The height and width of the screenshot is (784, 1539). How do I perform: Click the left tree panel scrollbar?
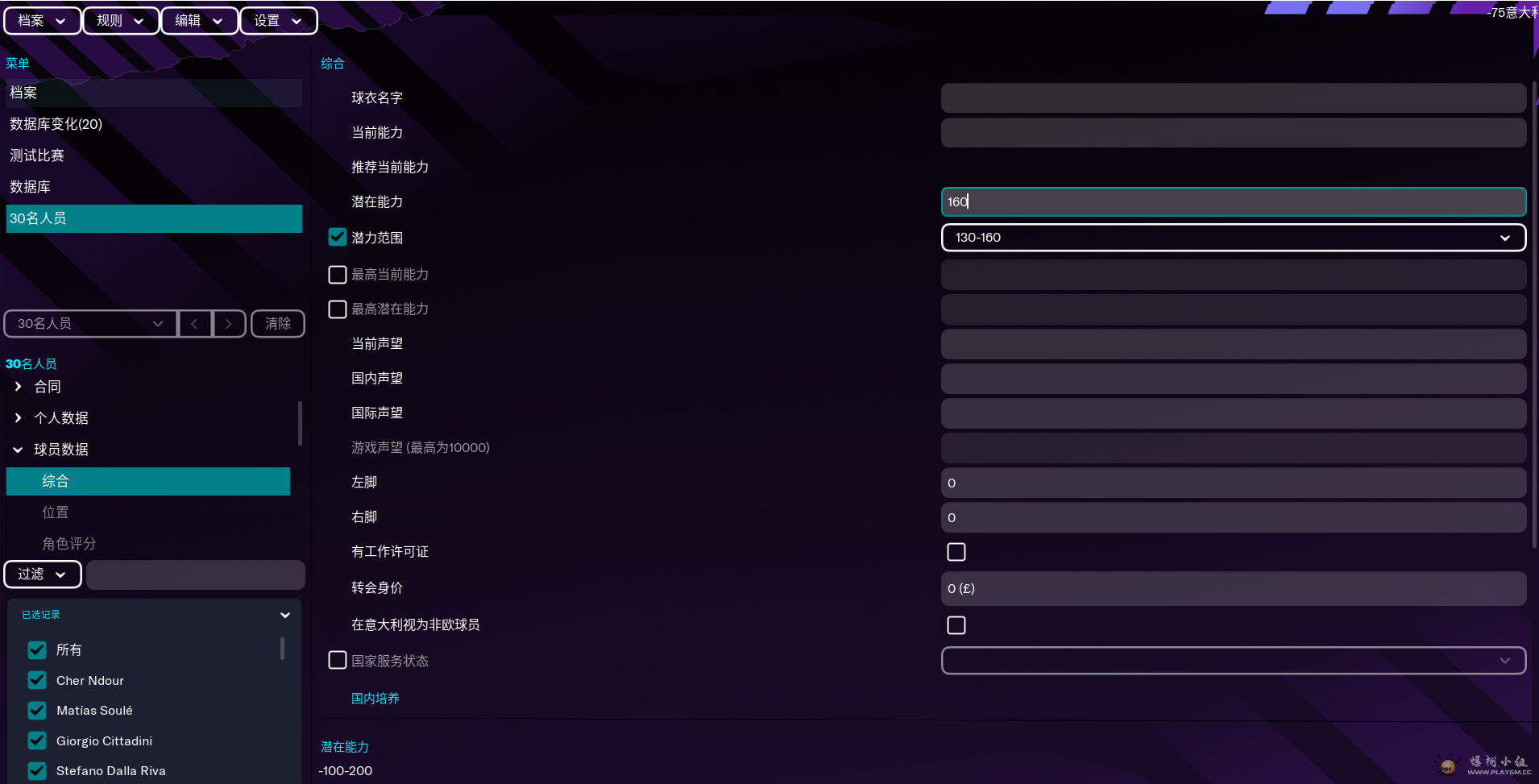(x=300, y=423)
